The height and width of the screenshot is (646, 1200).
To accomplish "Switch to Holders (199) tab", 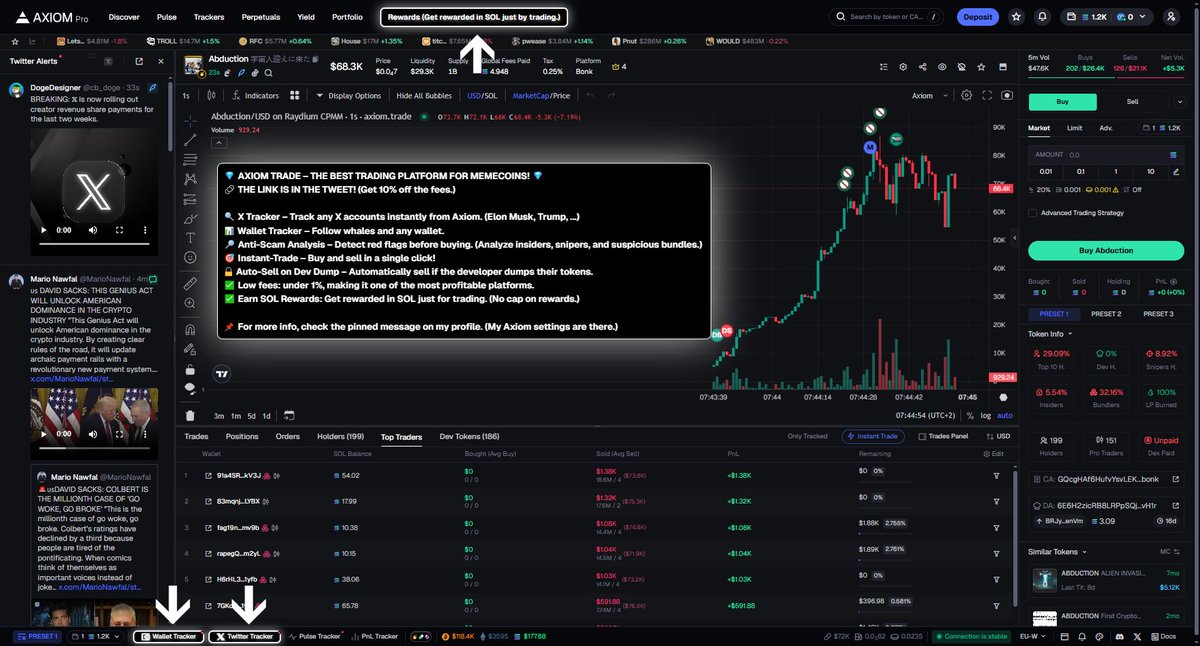I will click(341, 437).
